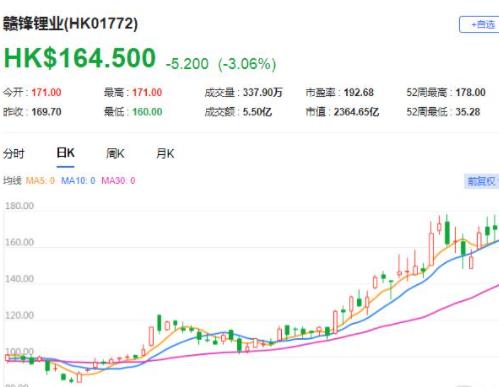The width and height of the screenshot is (499, 387).
Task: Click the 成交额 value 5.50亿
Action: click(257, 112)
